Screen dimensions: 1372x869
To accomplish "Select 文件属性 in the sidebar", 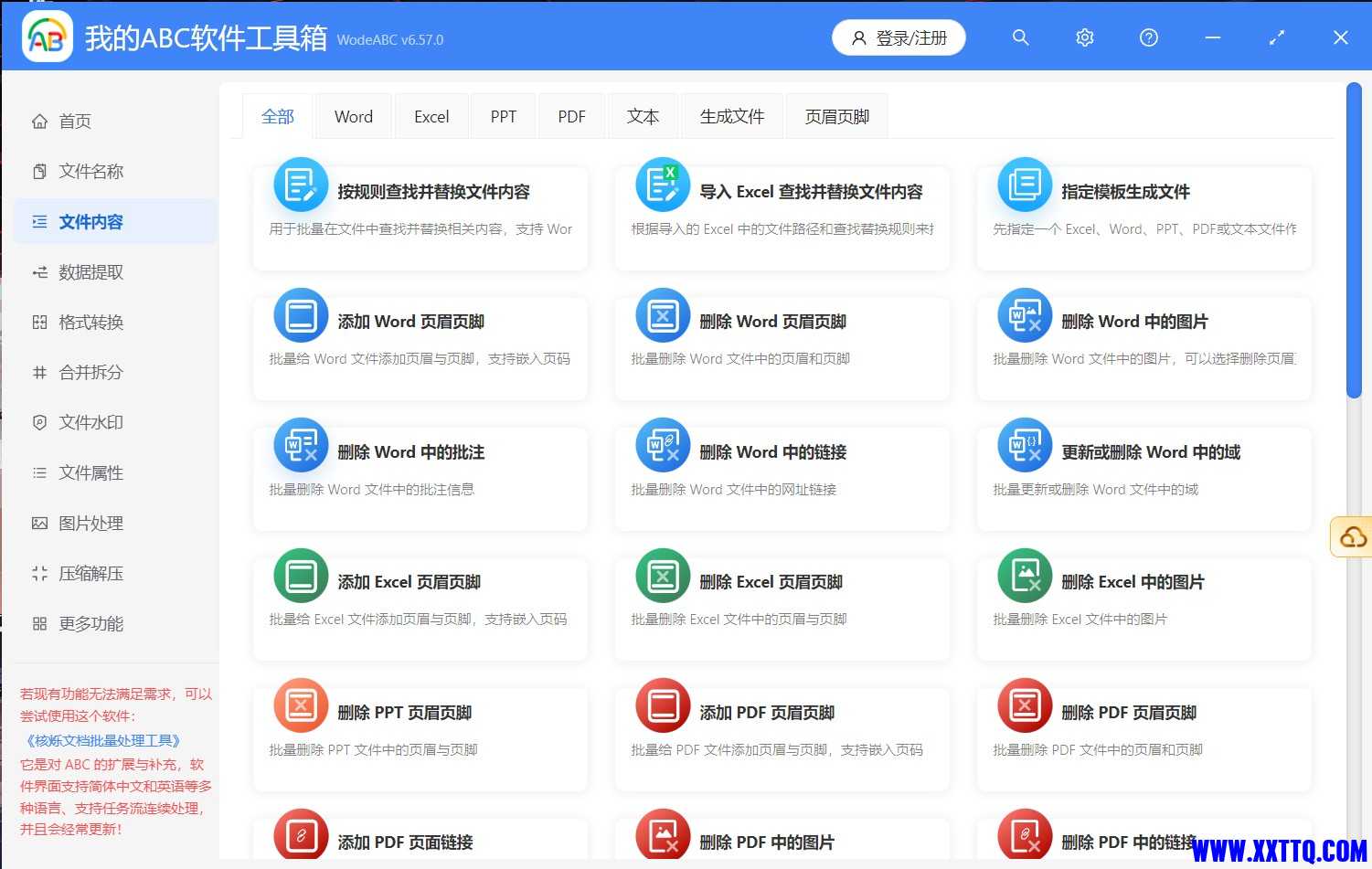I will tap(116, 472).
